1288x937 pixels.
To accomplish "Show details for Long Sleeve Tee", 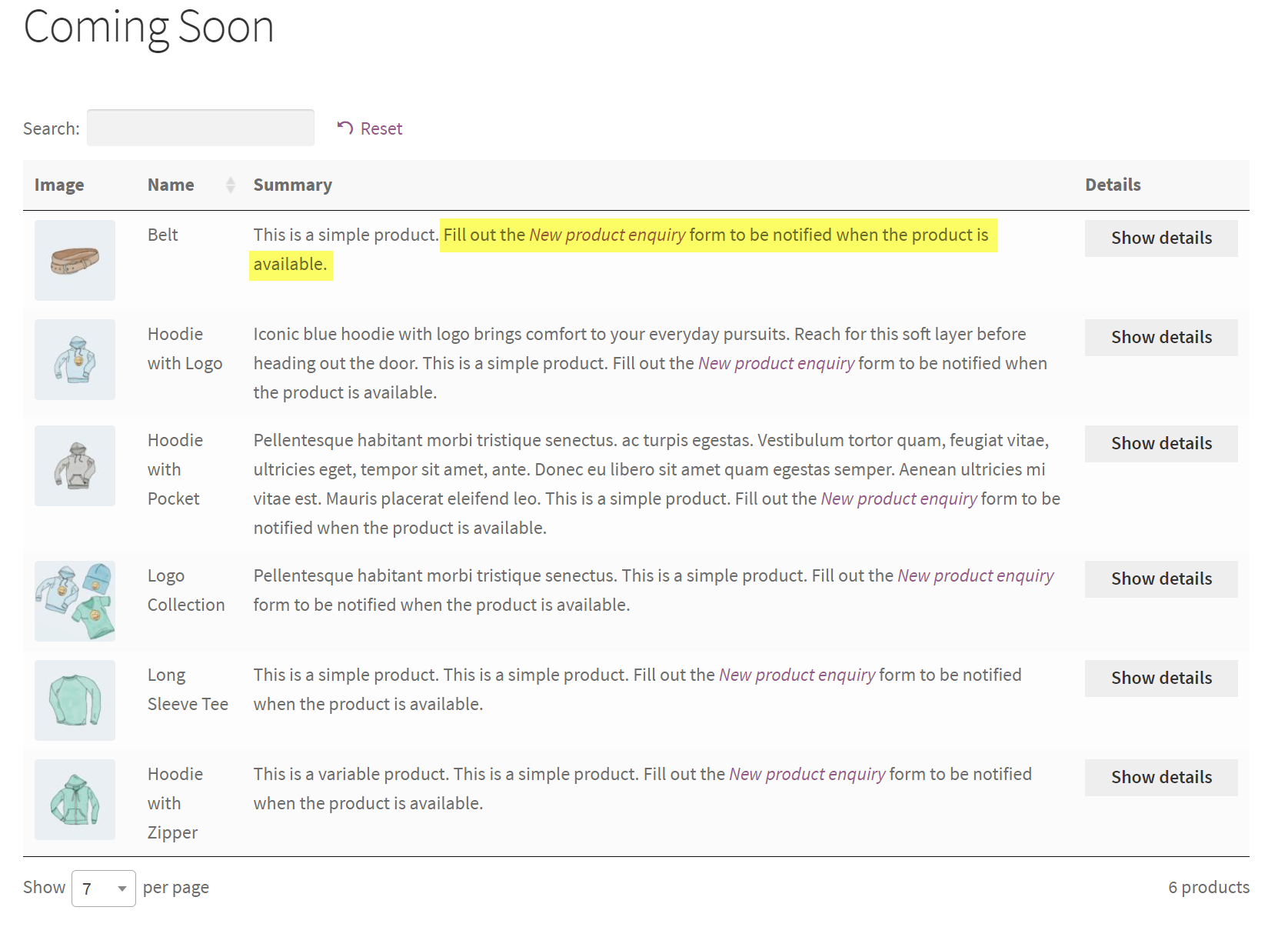I will click(1160, 679).
